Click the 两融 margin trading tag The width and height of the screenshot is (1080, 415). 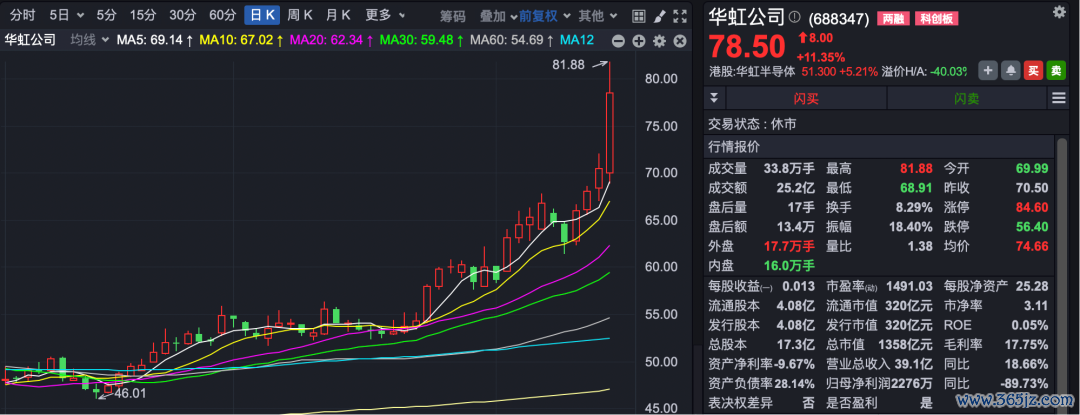click(893, 19)
